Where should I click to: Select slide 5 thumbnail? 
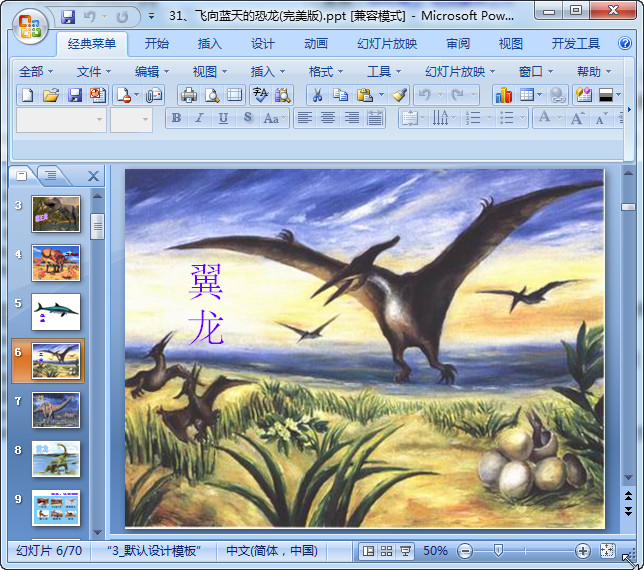coord(56,312)
